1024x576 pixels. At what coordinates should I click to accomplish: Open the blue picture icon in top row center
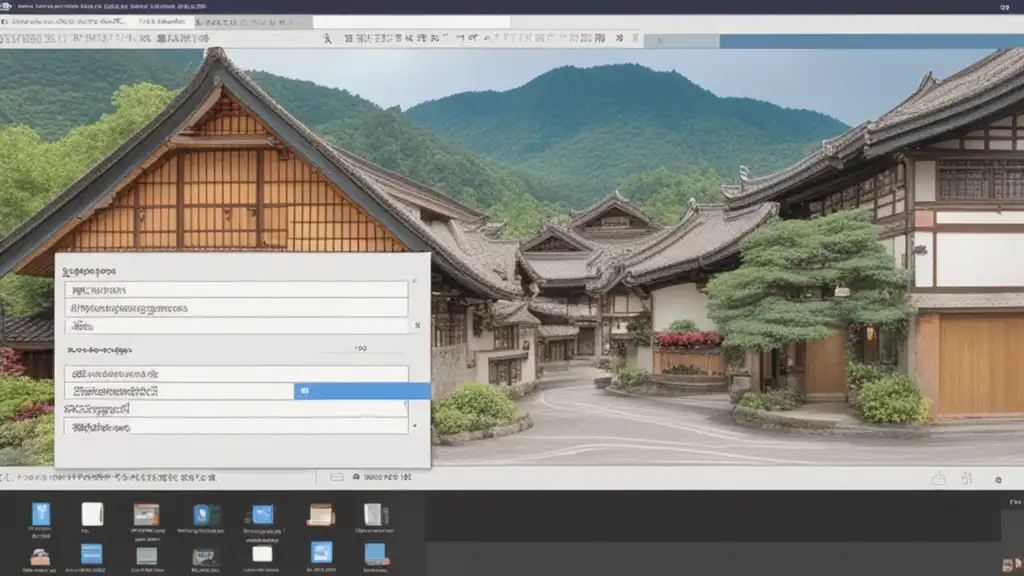[262, 514]
